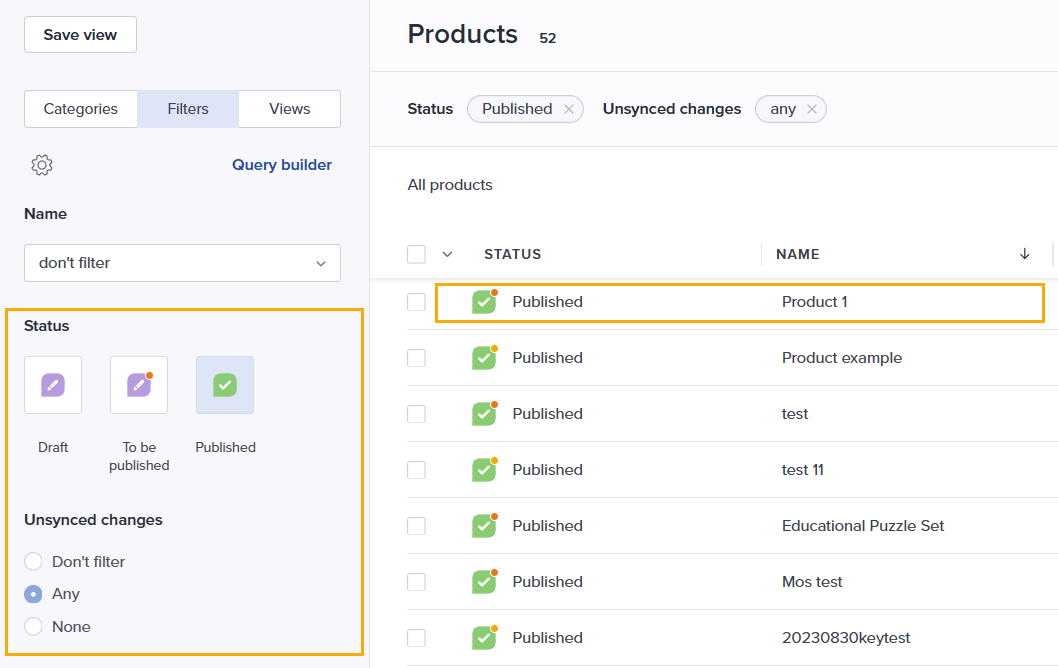Open the Name filter dropdown
The height and width of the screenshot is (668, 1058).
pos(182,263)
